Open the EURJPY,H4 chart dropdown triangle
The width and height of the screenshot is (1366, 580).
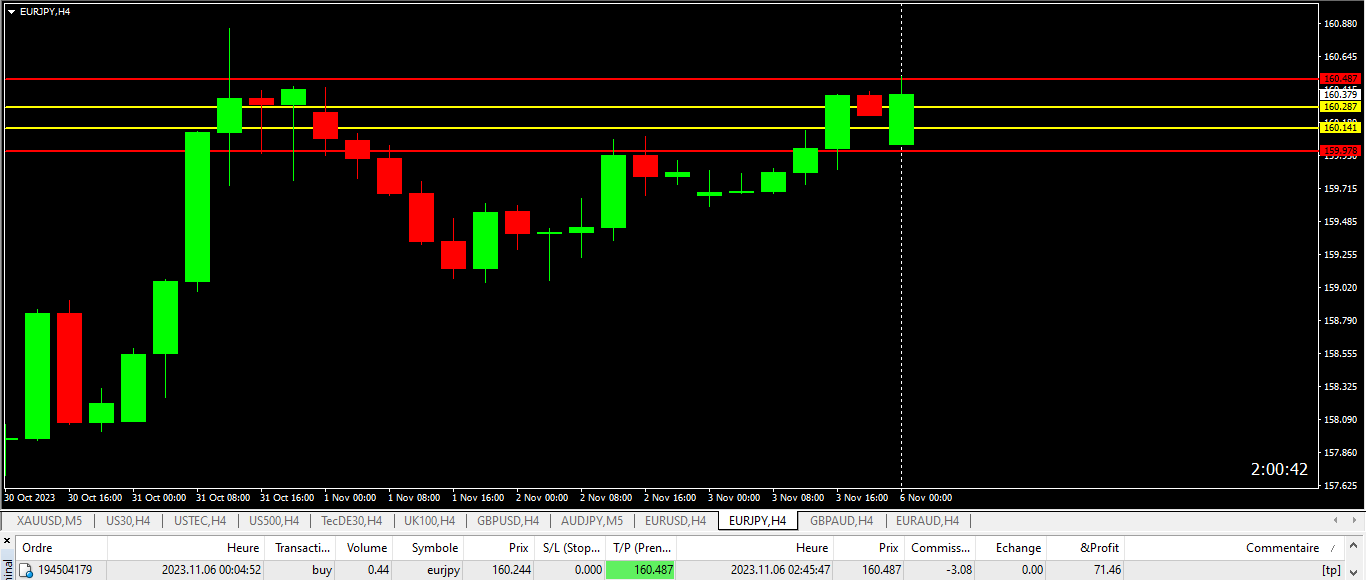click(11, 11)
